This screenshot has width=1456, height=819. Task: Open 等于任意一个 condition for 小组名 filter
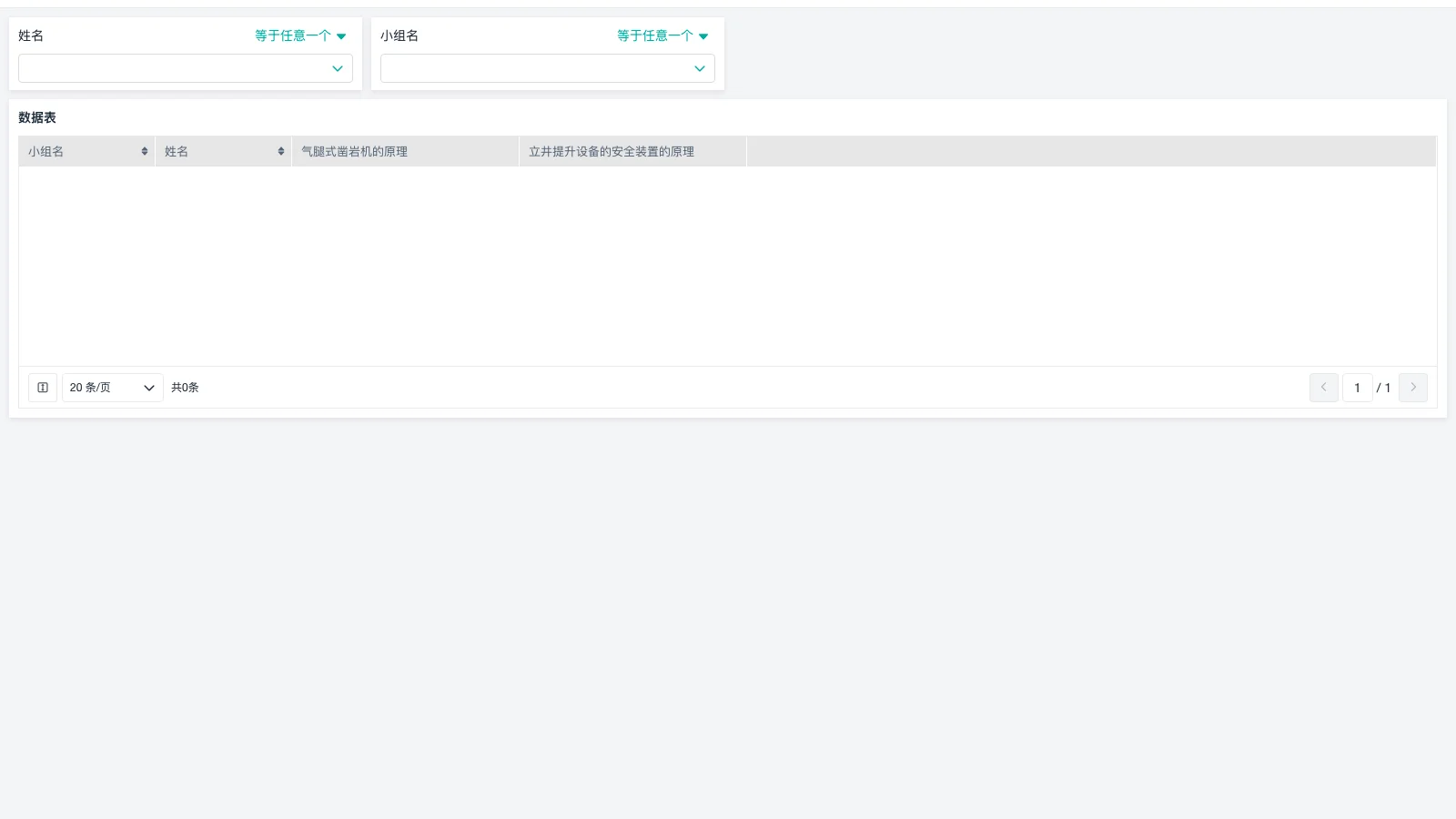coord(662,35)
